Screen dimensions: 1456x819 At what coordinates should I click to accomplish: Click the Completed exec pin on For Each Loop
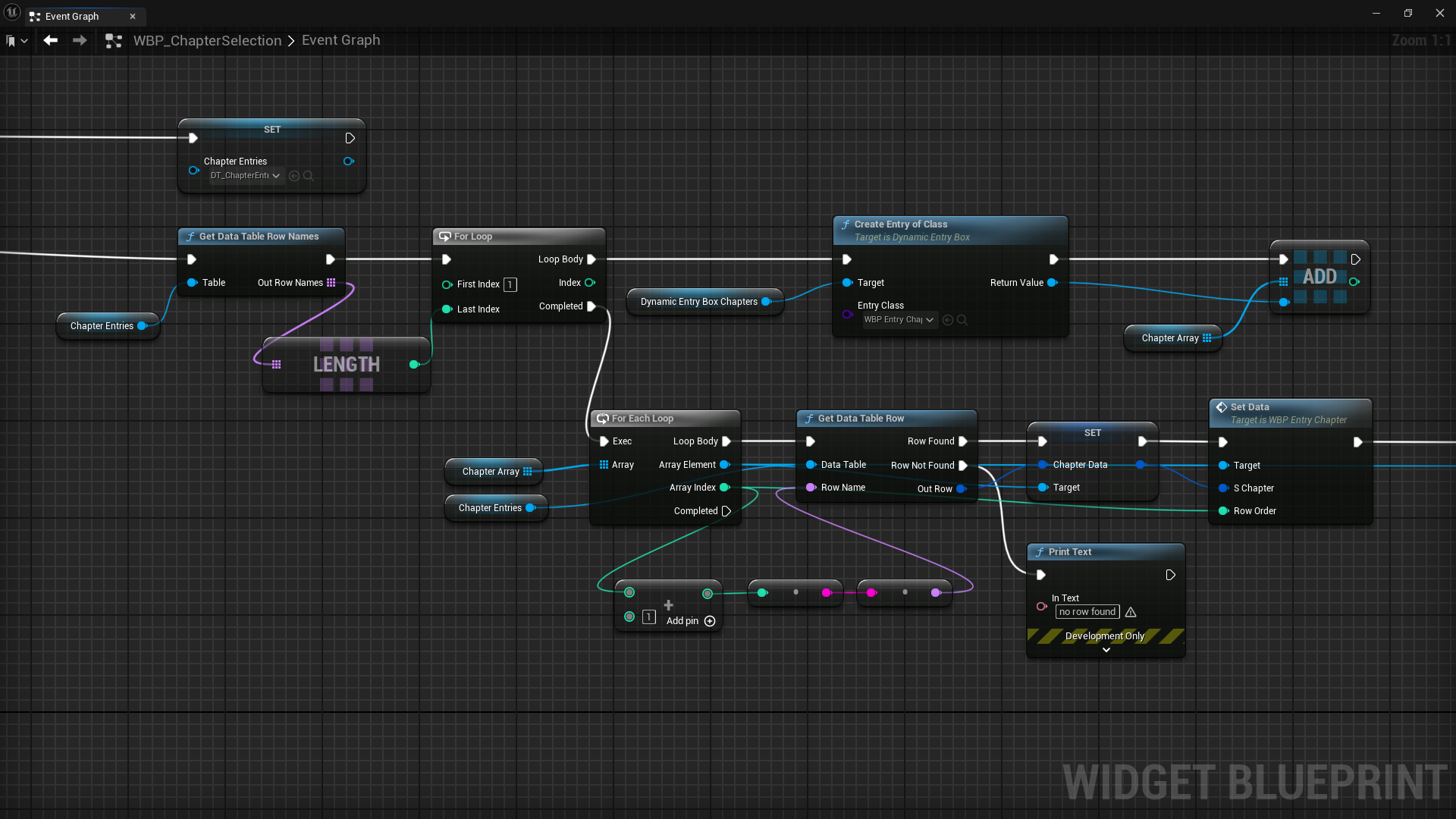coord(726,511)
